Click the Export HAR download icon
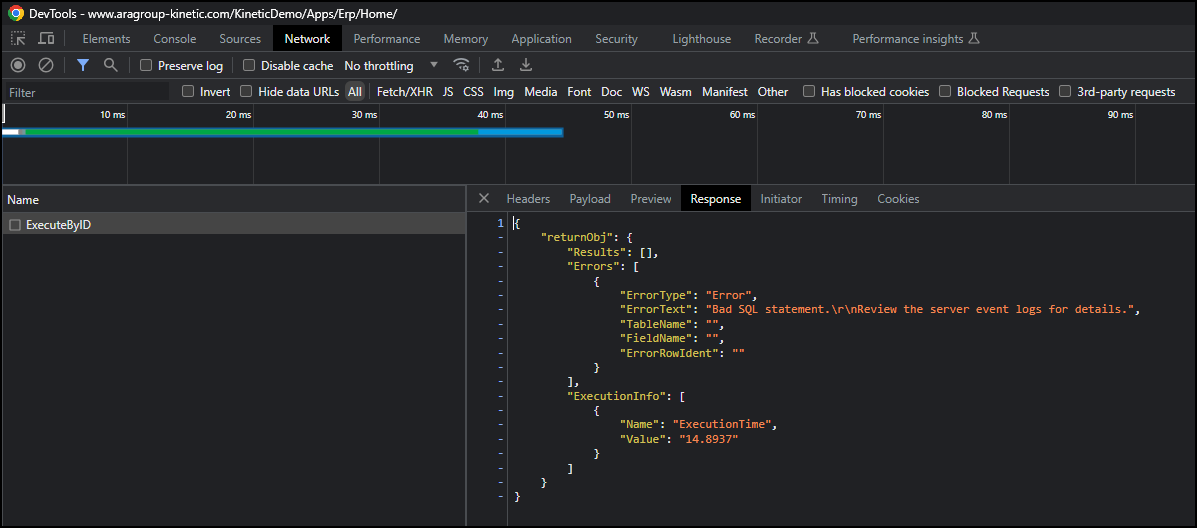Screen dimensions: 1197x528 (526, 65)
